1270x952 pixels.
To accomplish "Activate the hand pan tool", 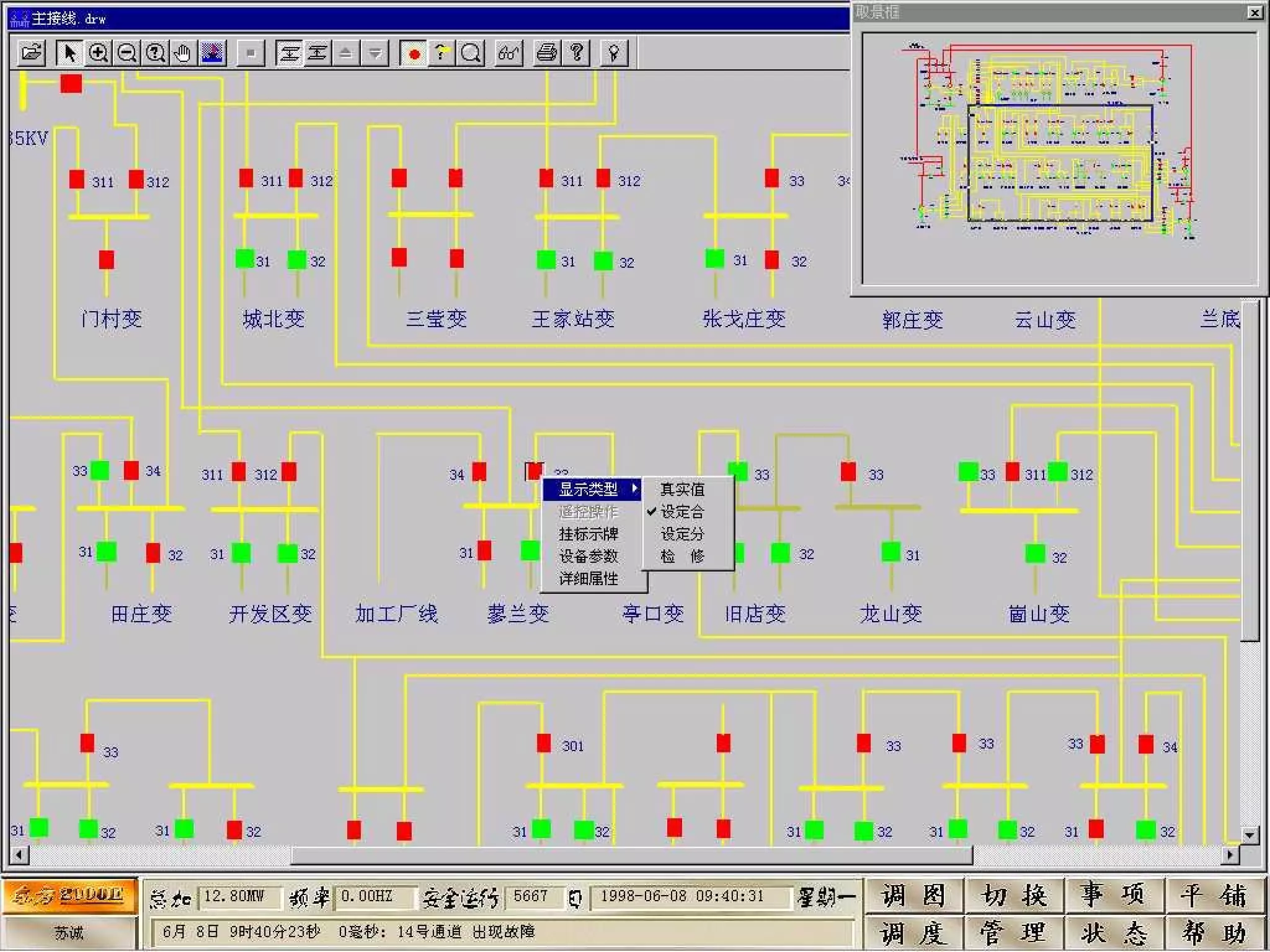I will 183,53.
